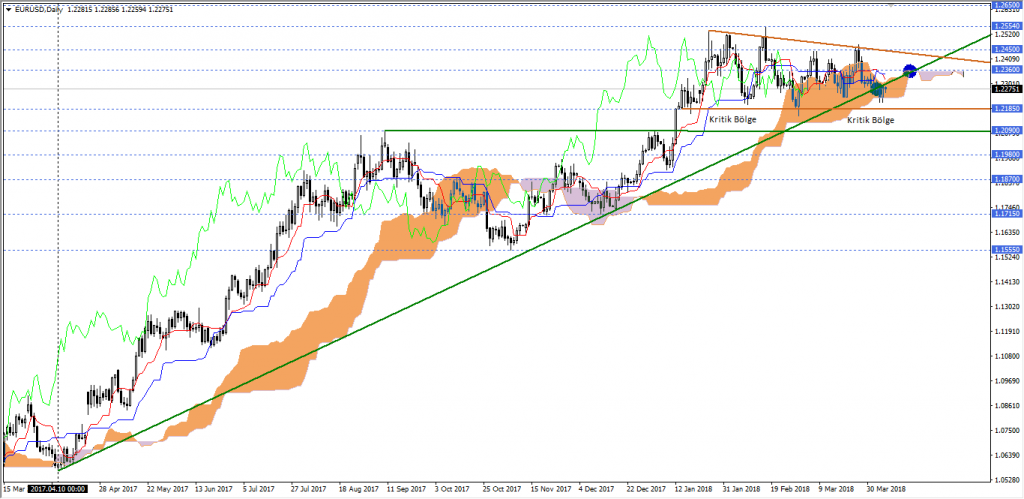Click the left 'Kritik Bölge' label near January
Screen dimensions: 1024x499
[732, 120]
